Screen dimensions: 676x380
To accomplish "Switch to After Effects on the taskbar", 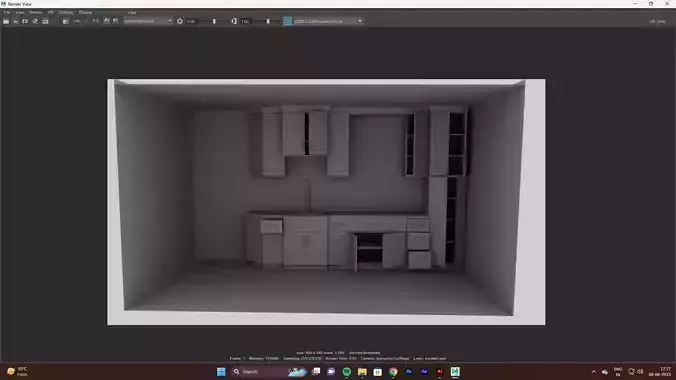I will (x=424, y=371).
